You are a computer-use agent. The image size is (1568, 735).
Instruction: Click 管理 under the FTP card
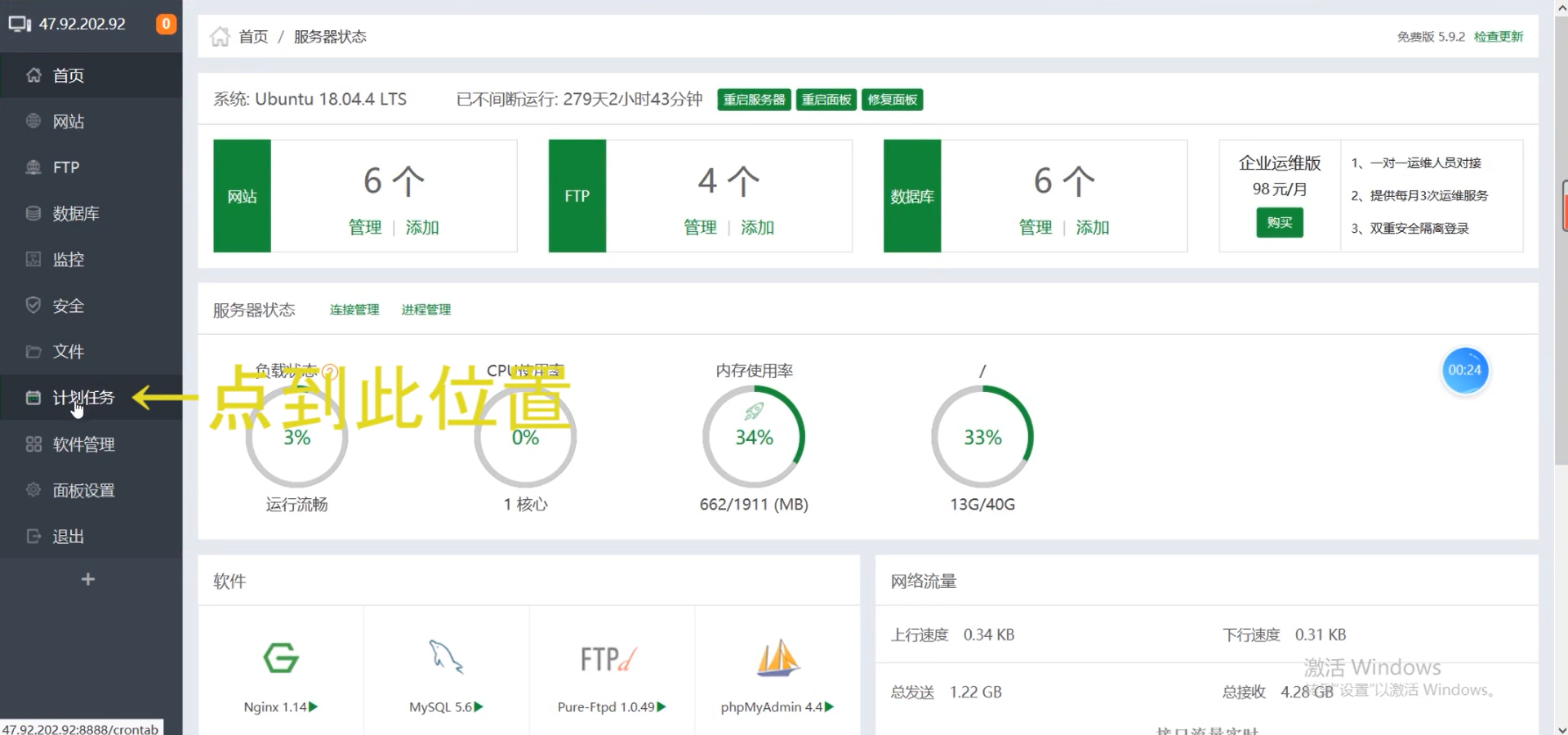click(700, 228)
